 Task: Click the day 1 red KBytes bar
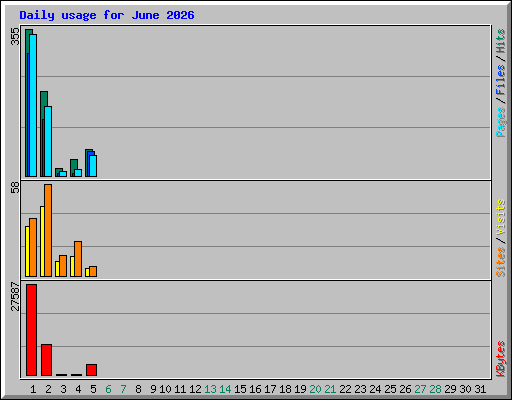click(31, 330)
